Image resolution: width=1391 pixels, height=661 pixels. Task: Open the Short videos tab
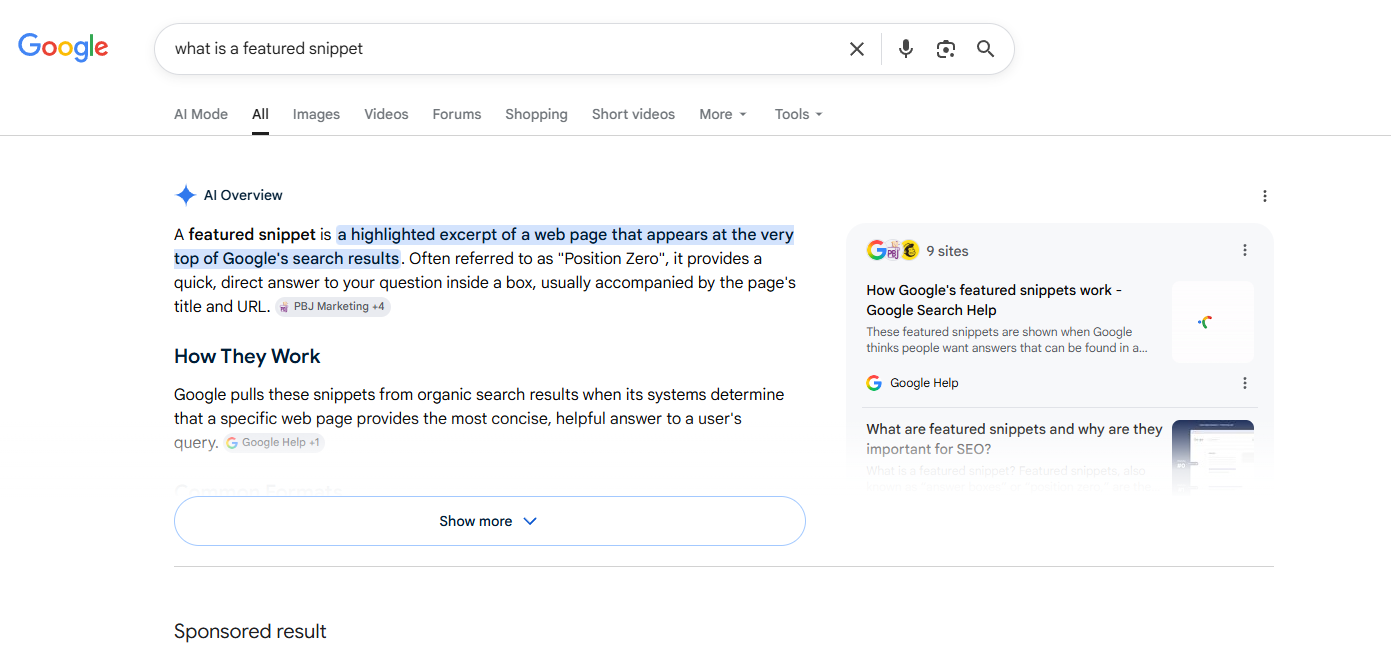[633, 114]
